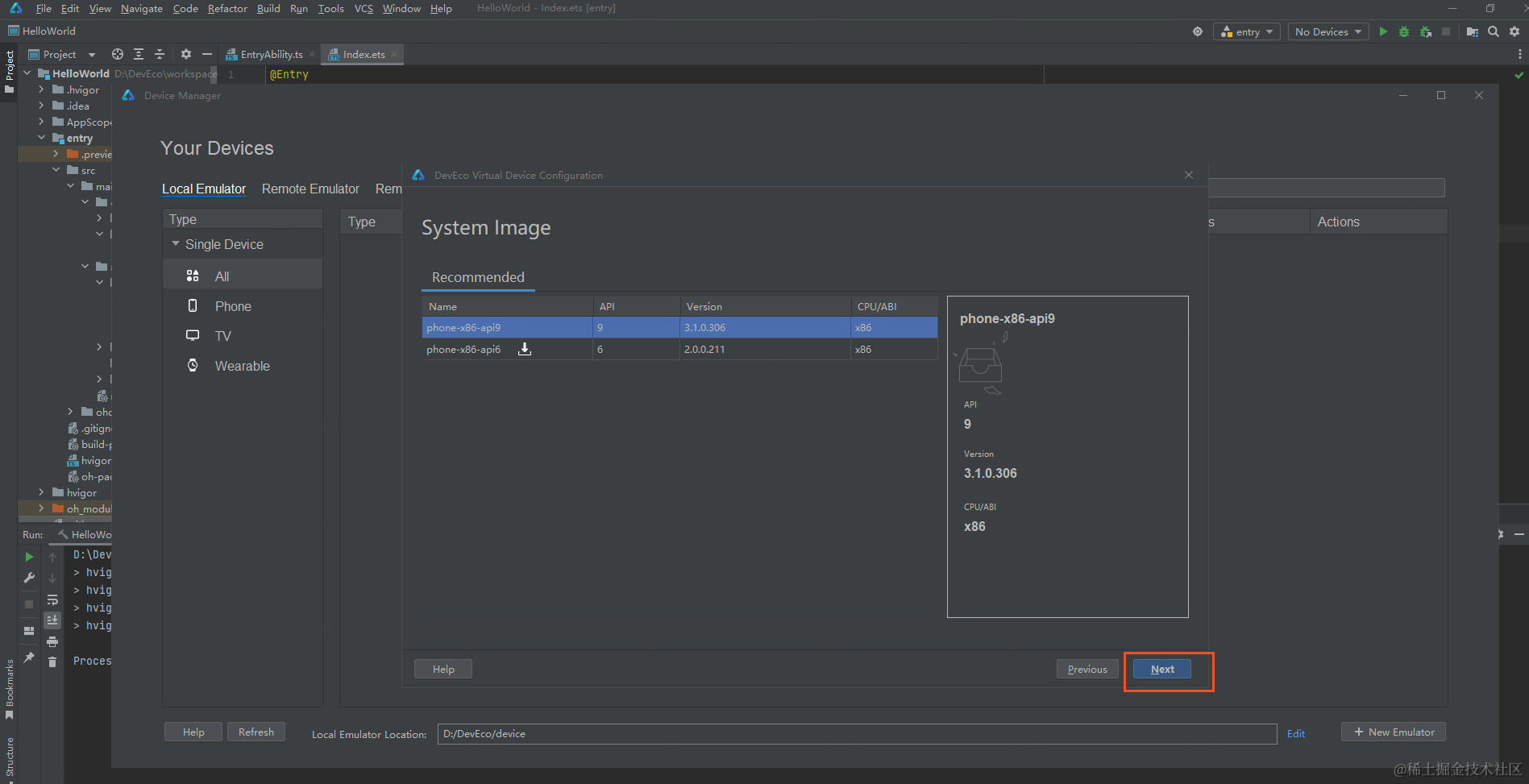Select the phone-x86-api9 image row

[679, 327]
